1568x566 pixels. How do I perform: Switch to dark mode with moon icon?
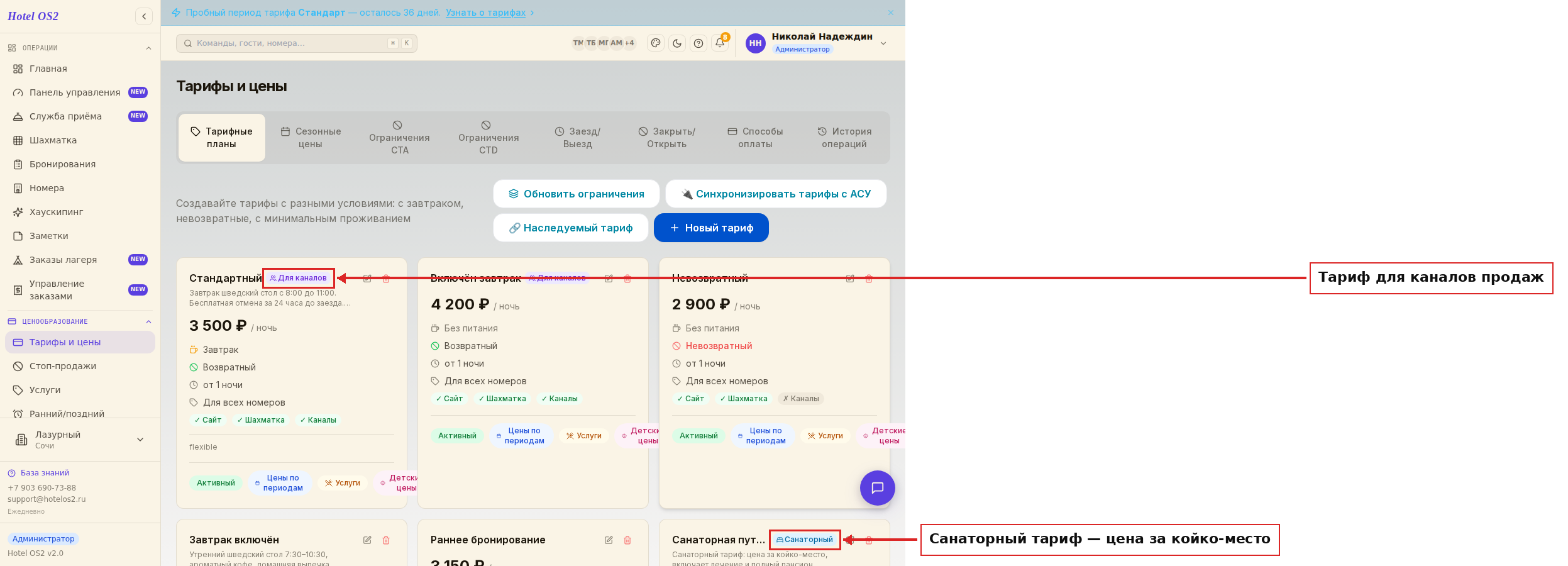click(x=677, y=43)
